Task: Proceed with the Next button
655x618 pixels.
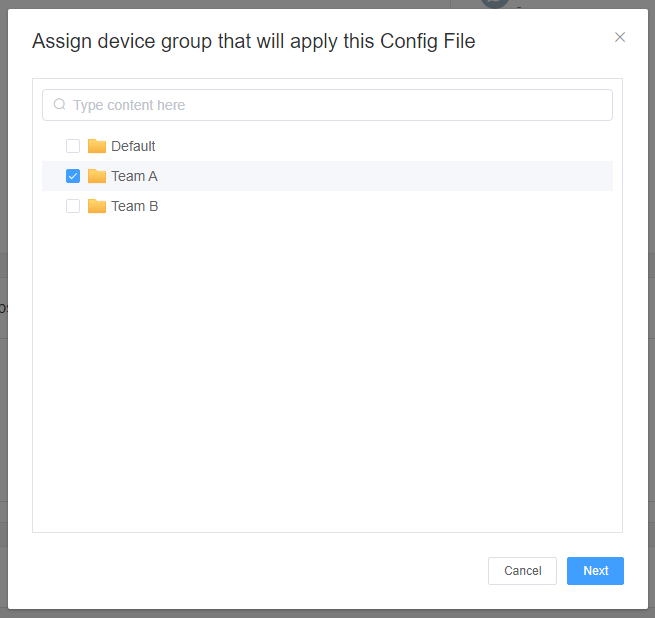Action: coord(595,571)
